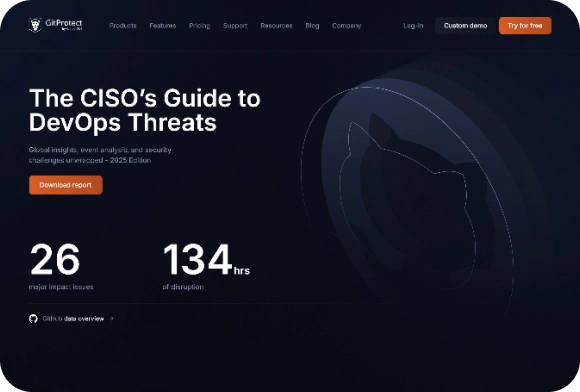Go to the Pricing page
Screen dimensions: 580x392
pos(199,26)
